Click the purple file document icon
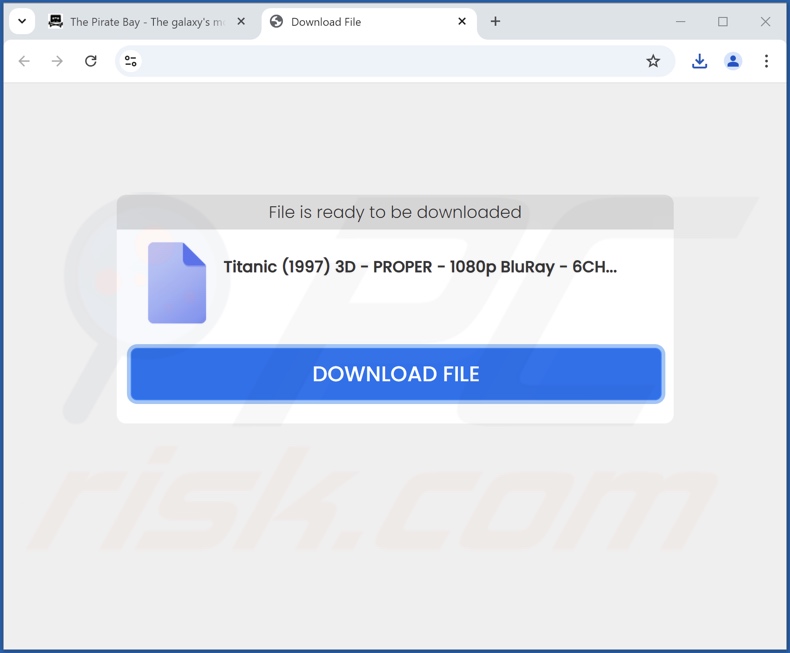The width and height of the screenshot is (790, 653). 177,283
